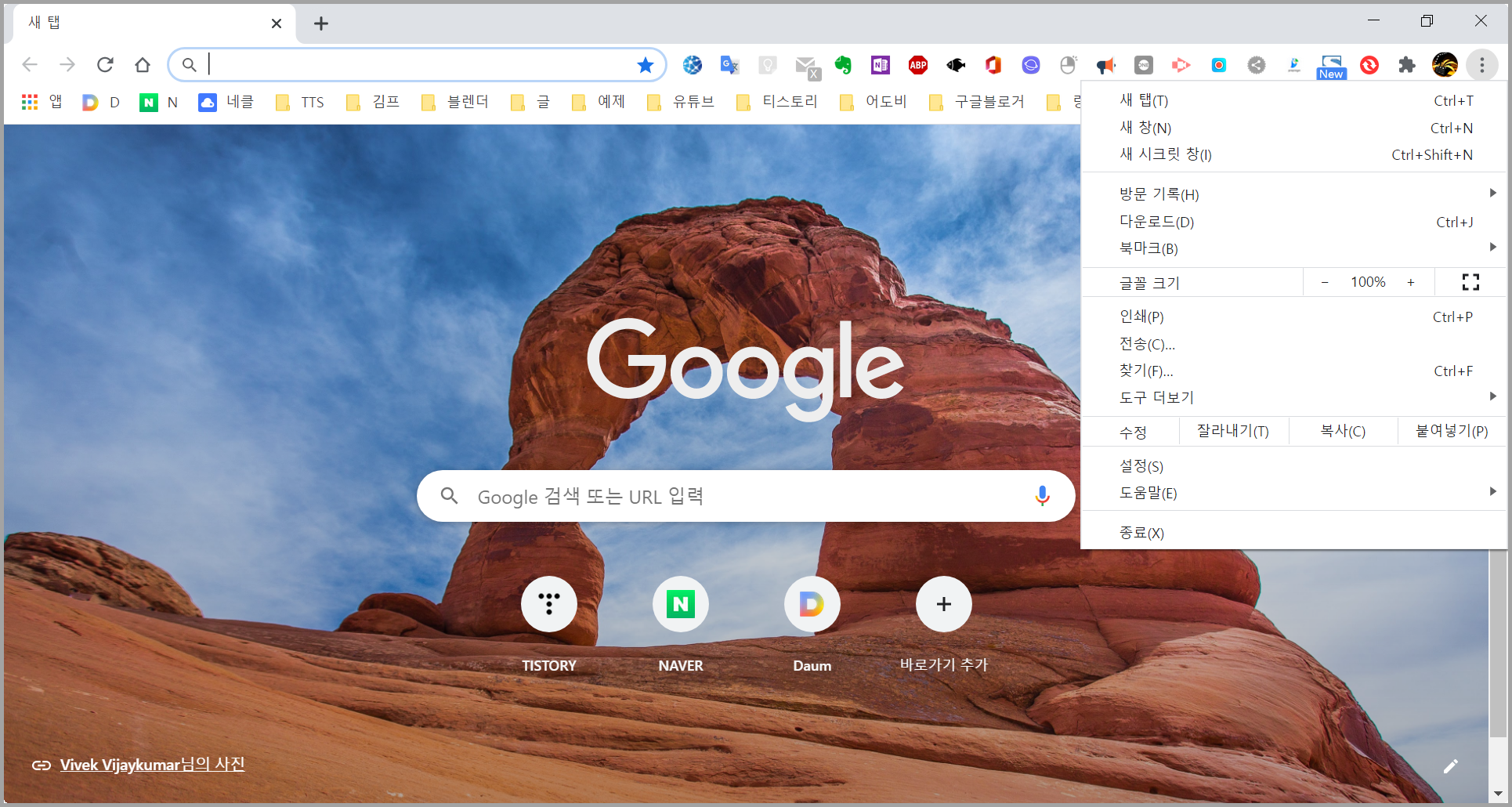Viewport: 1512px width, 807px height.
Task: Select 새 탭(T) menu item
Action: coord(1293,100)
